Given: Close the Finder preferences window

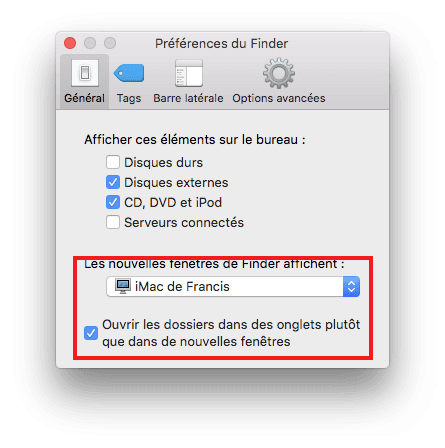Looking at the screenshot, I should tap(70, 43).
